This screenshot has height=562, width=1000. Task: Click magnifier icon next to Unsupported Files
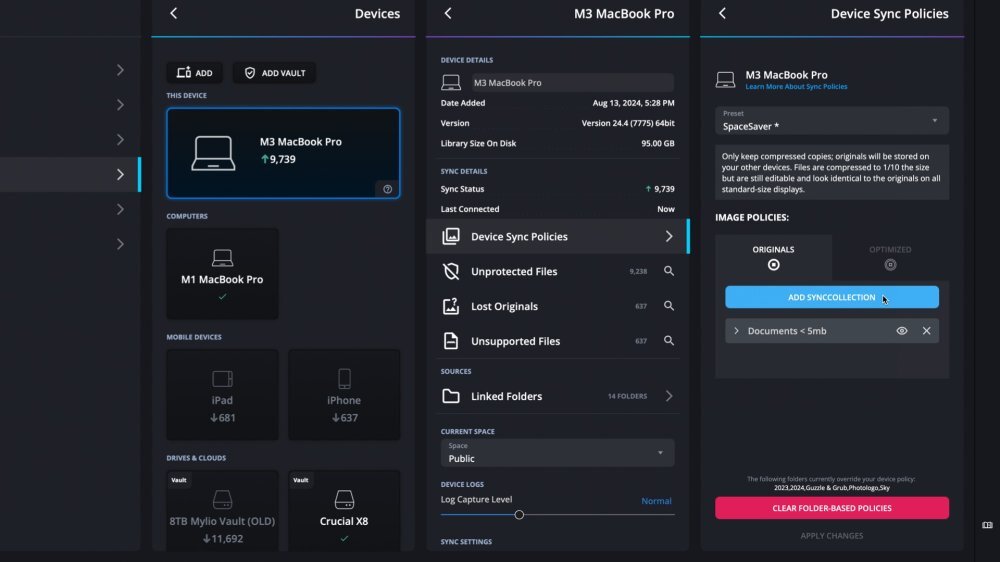[x=669, y=341]
